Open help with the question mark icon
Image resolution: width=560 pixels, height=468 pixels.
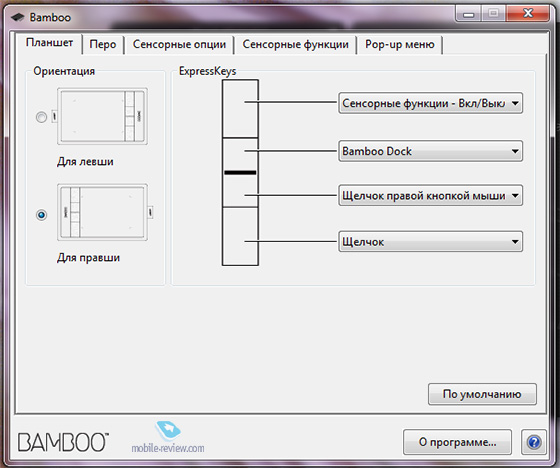[x=534, y=442]
